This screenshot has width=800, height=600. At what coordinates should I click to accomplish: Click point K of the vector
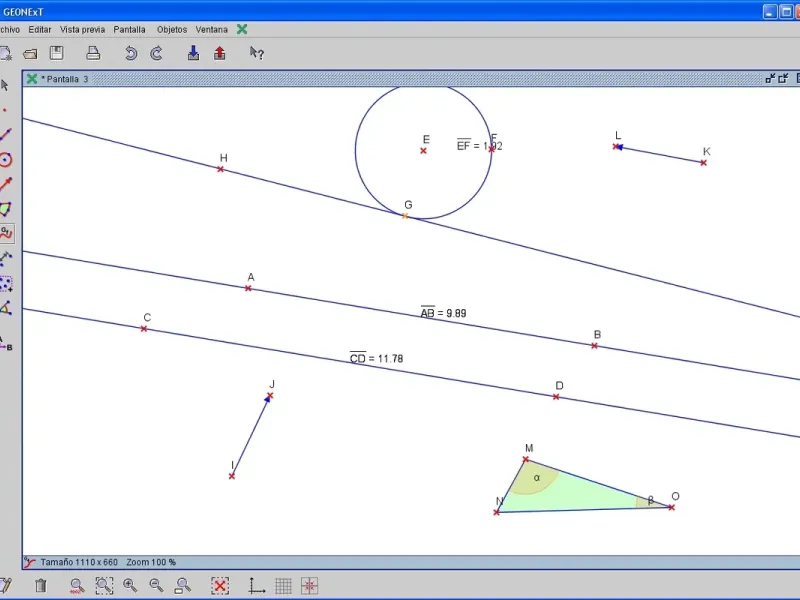coord(704,163)
